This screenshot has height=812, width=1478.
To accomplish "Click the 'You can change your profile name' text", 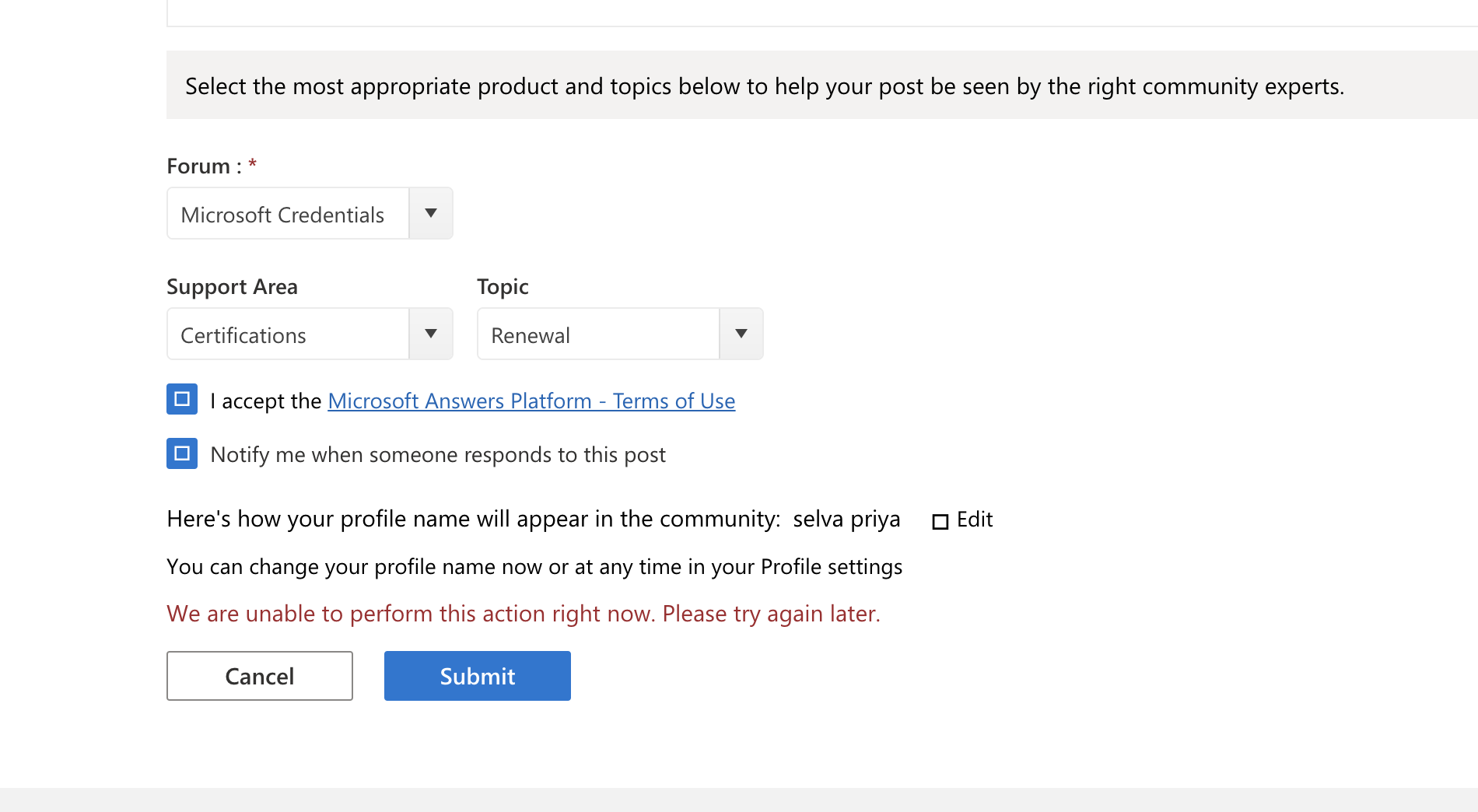I will pyautogui.click(x=534, y=567).
